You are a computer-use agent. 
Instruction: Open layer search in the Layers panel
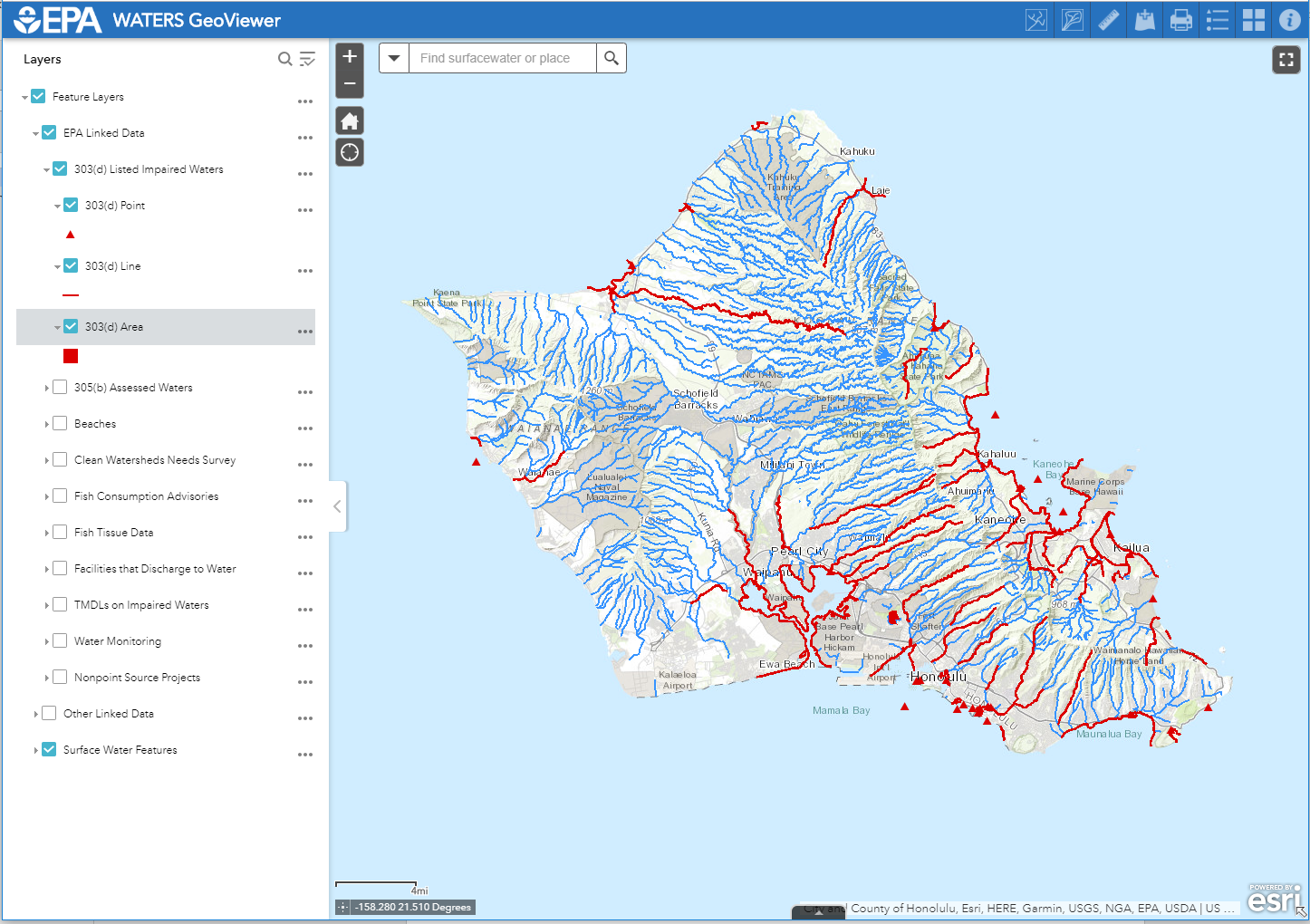pos(284,58)
